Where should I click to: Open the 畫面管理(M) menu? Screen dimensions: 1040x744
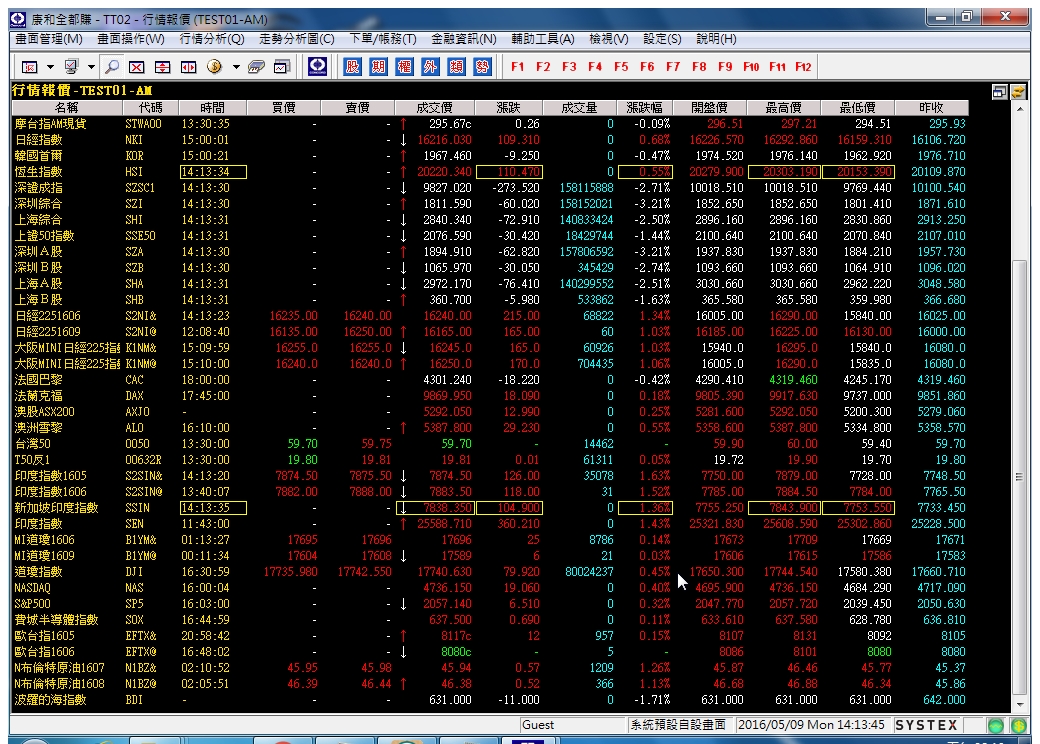(49, 39)
